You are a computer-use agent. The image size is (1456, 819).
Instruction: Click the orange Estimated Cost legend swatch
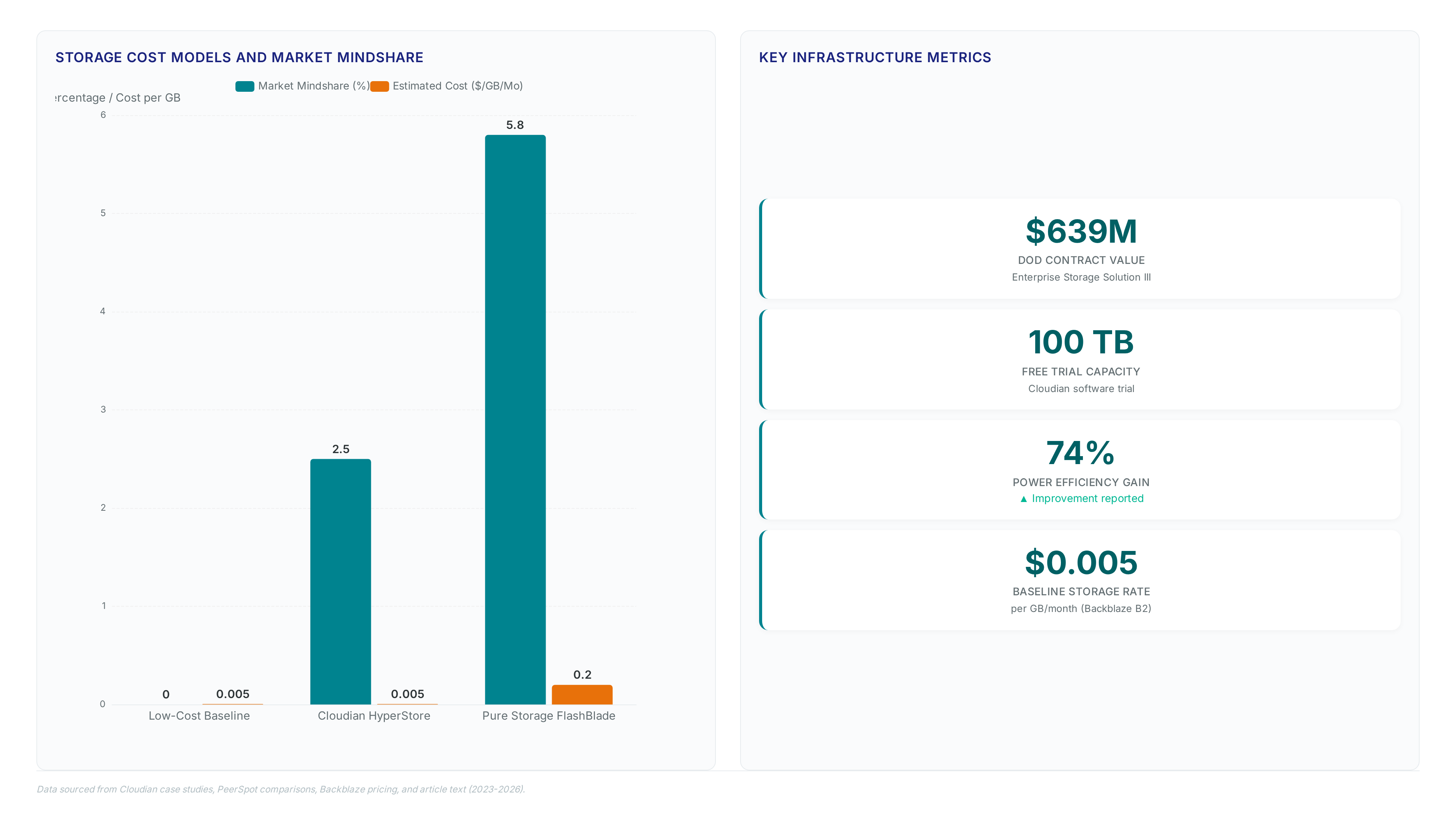coord(379,86)
